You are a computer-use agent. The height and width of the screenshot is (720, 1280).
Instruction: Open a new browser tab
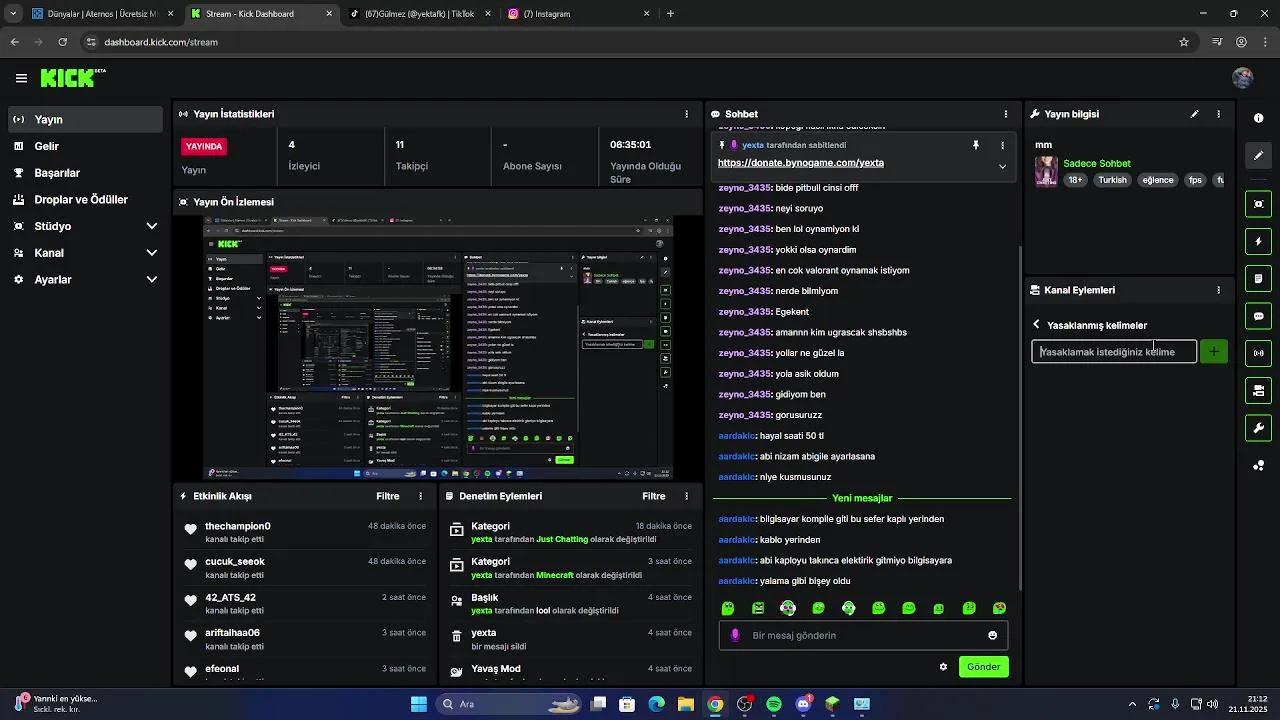670,14
